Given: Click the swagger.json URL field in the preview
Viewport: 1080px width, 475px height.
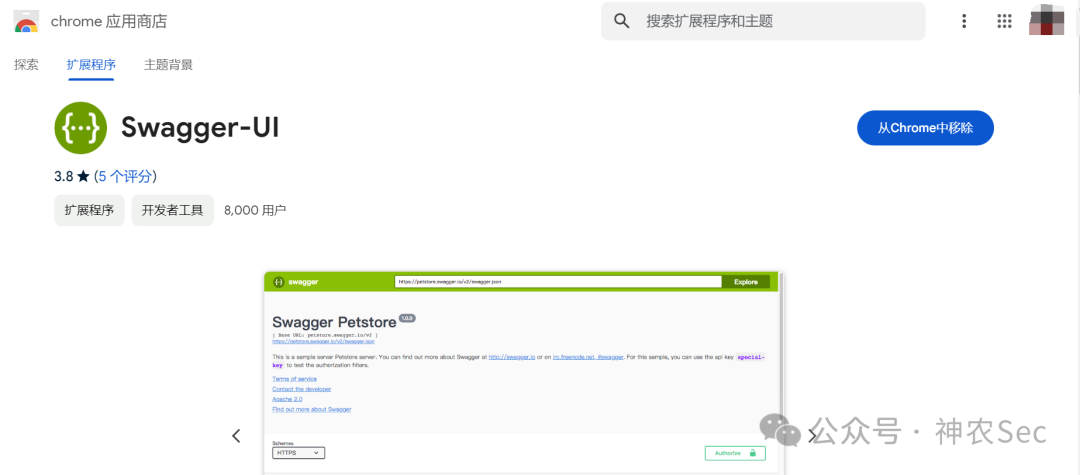Looking at the screenshot, I should tap(558, 282).
